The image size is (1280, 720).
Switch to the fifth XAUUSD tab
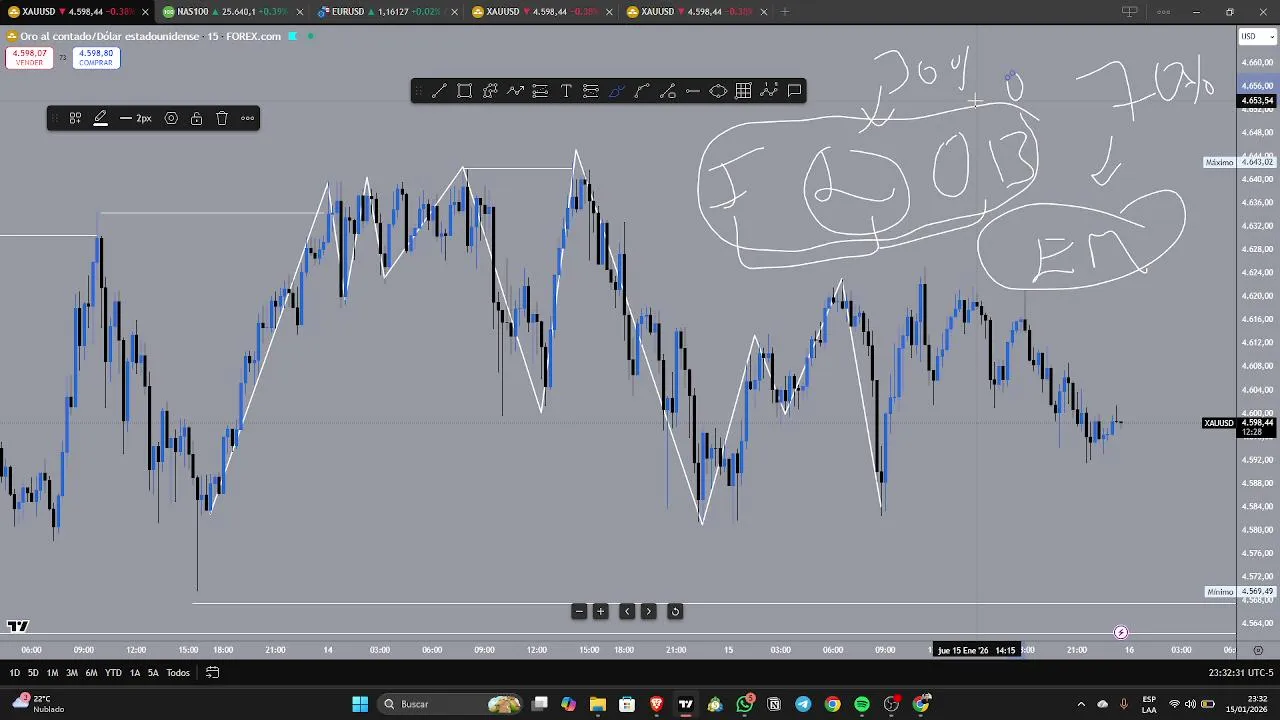[x=695, y=12]
